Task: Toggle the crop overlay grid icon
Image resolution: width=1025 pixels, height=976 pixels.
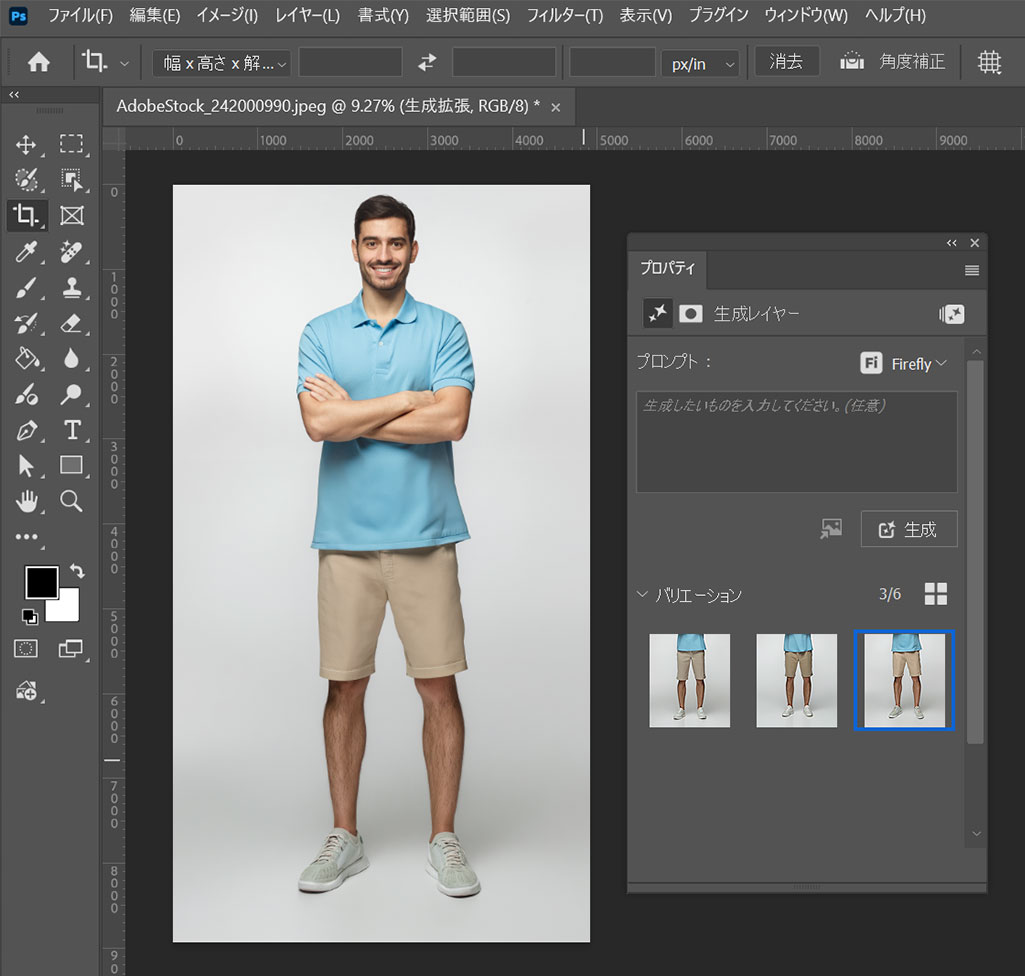Action: pos(989,62)
